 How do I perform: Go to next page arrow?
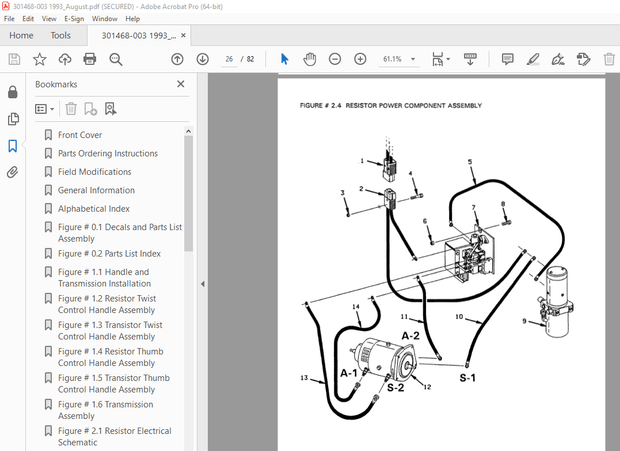202,59
